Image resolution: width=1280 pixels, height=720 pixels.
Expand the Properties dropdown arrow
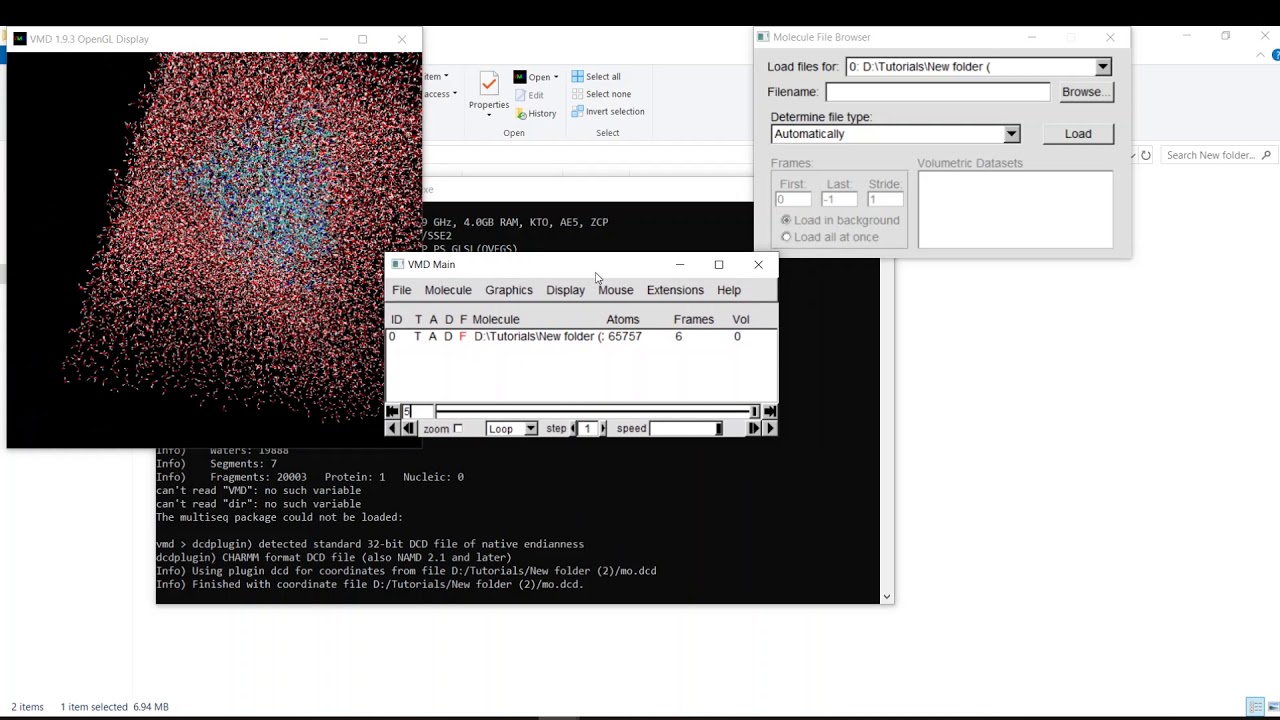coord(489,114)
